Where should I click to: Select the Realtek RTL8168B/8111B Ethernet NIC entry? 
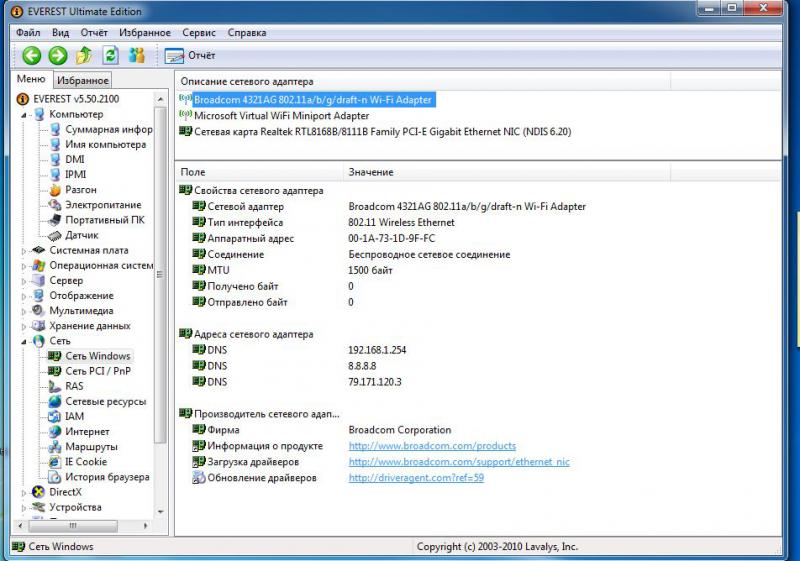coord(383,132)
